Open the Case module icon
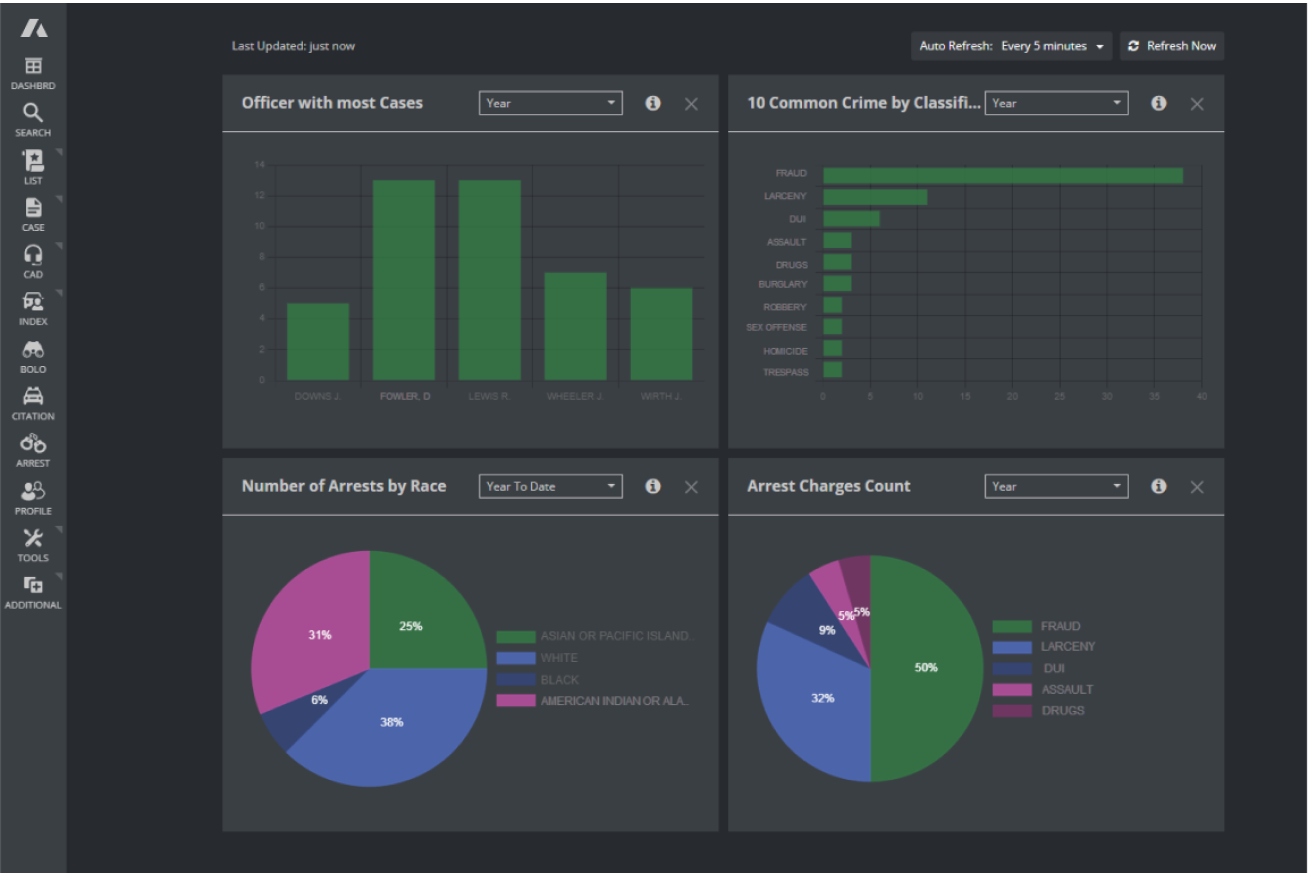The width and height of the screenshot is (1308, 873). click(x=33, y=208)
